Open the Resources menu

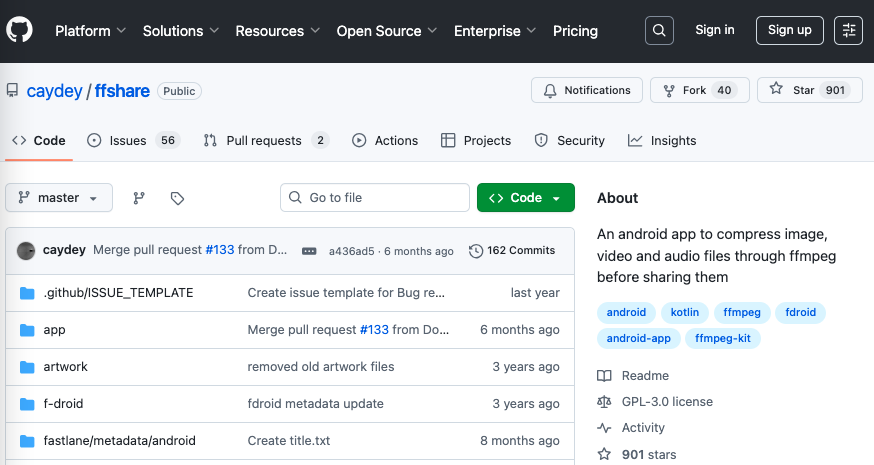click(x=278, y=31)
